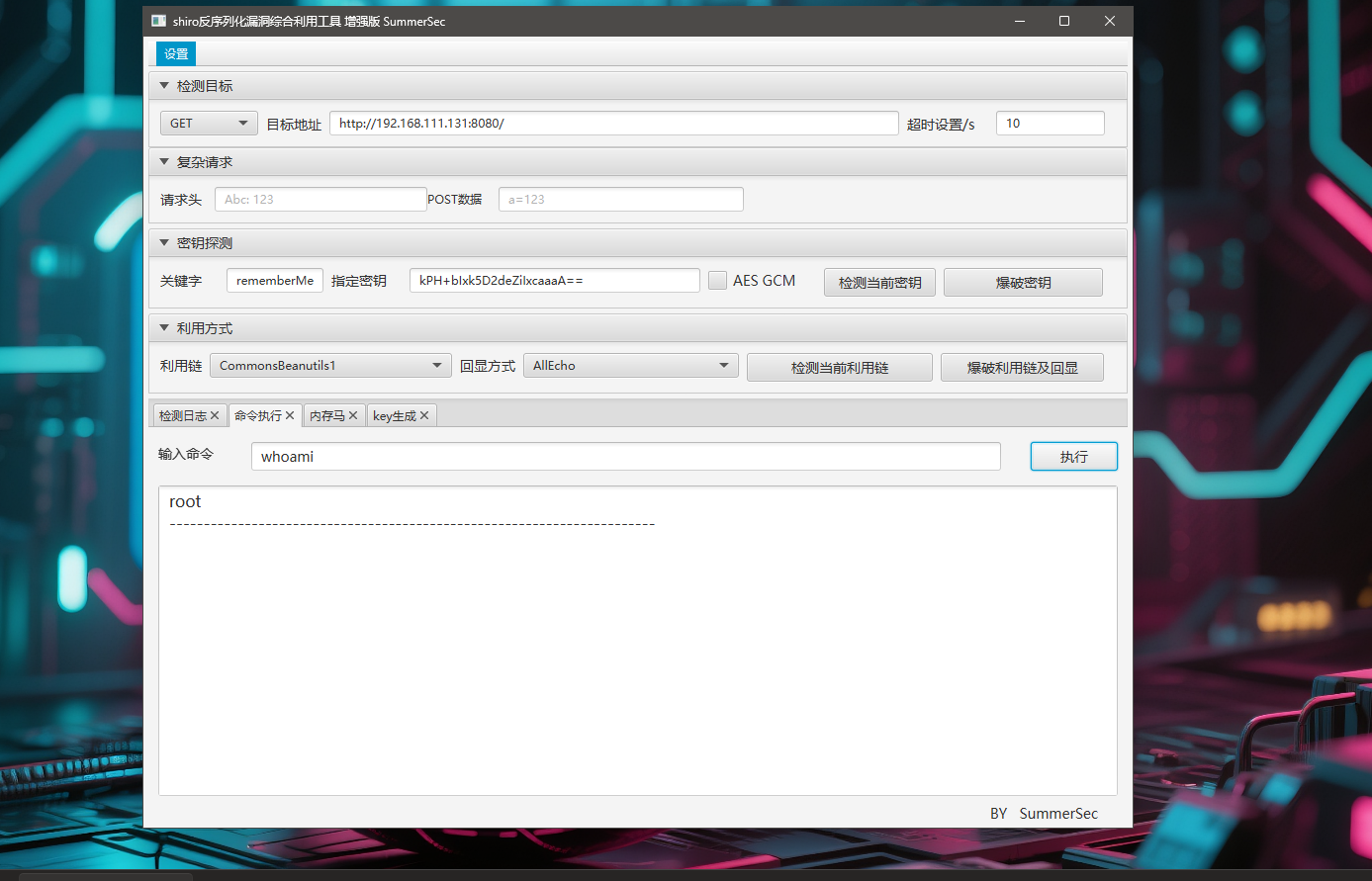Open the 设置 menu
This screenshot has height=881, width=1372.
click(x=176, y=54)
